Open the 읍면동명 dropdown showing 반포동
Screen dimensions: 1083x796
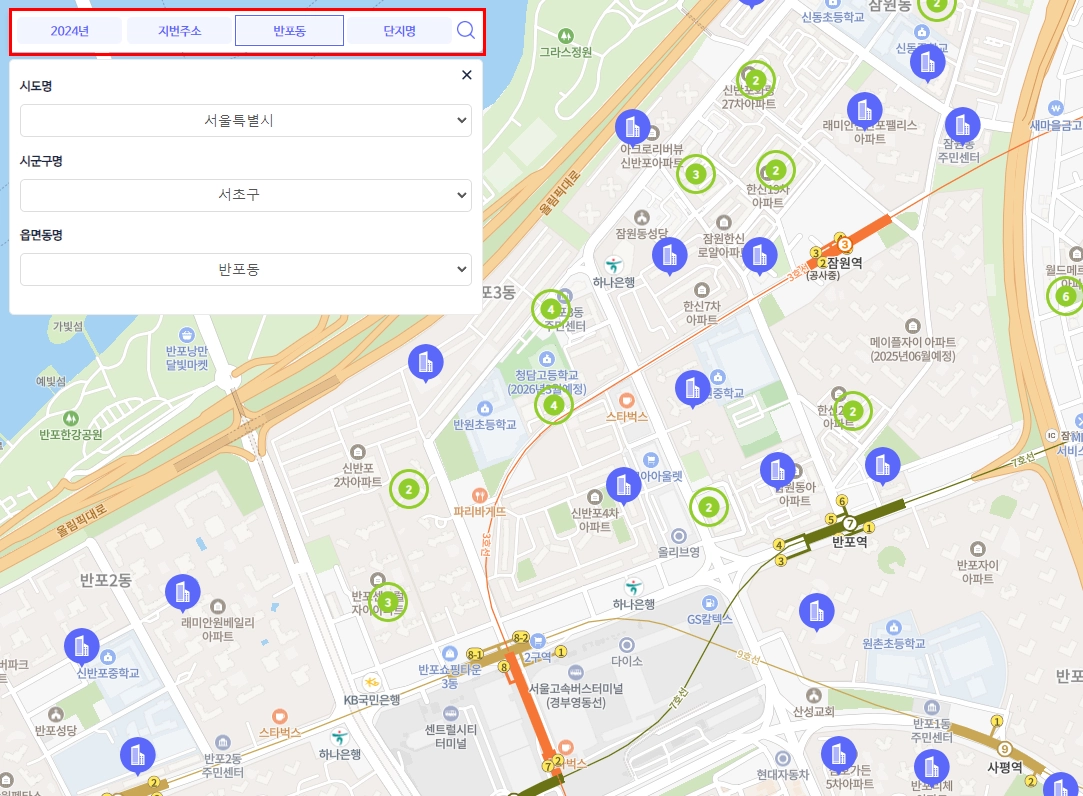(245, 268)
